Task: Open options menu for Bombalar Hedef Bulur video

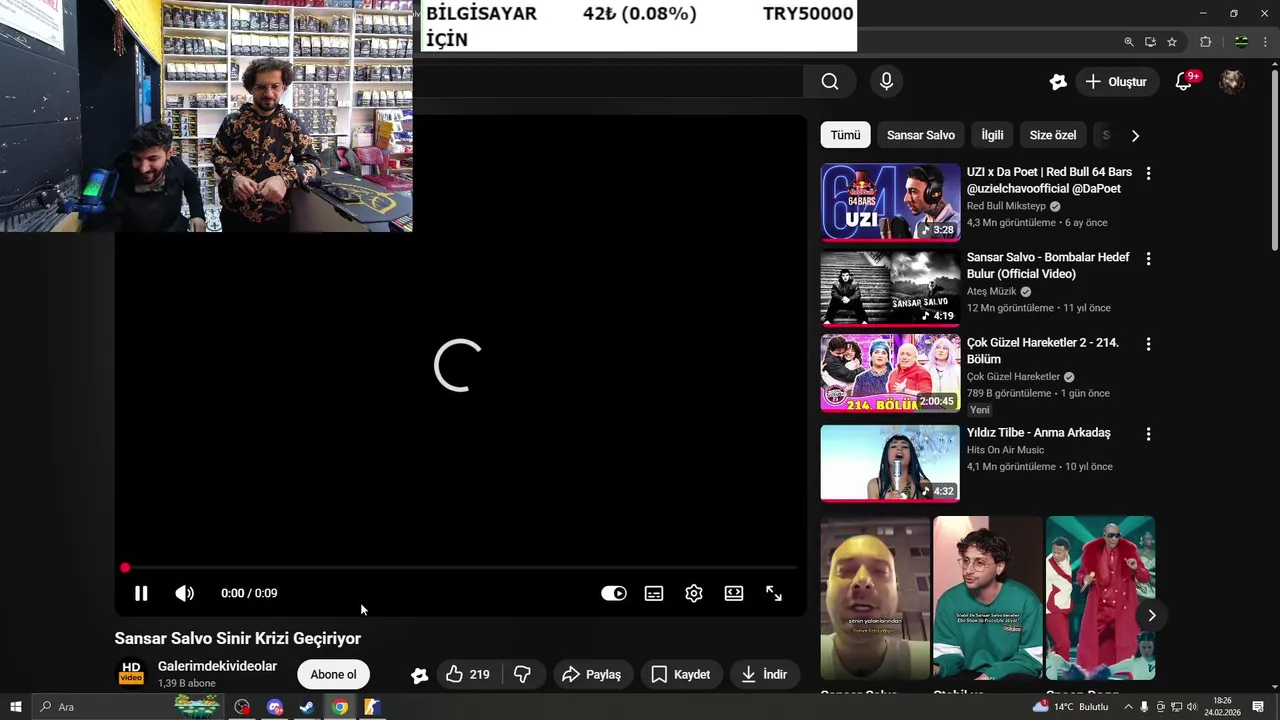Action: pos(1148,258)
